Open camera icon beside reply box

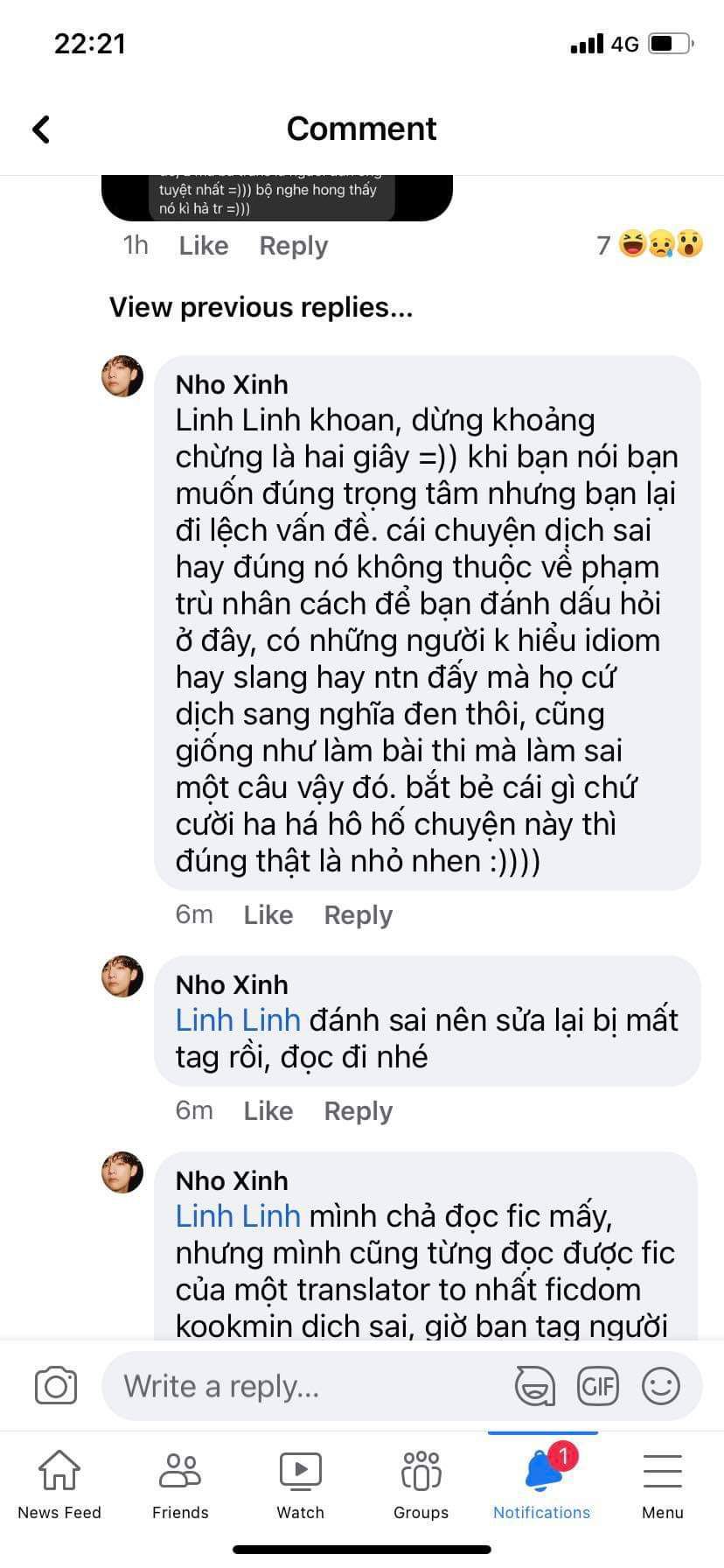point(56,1386)
